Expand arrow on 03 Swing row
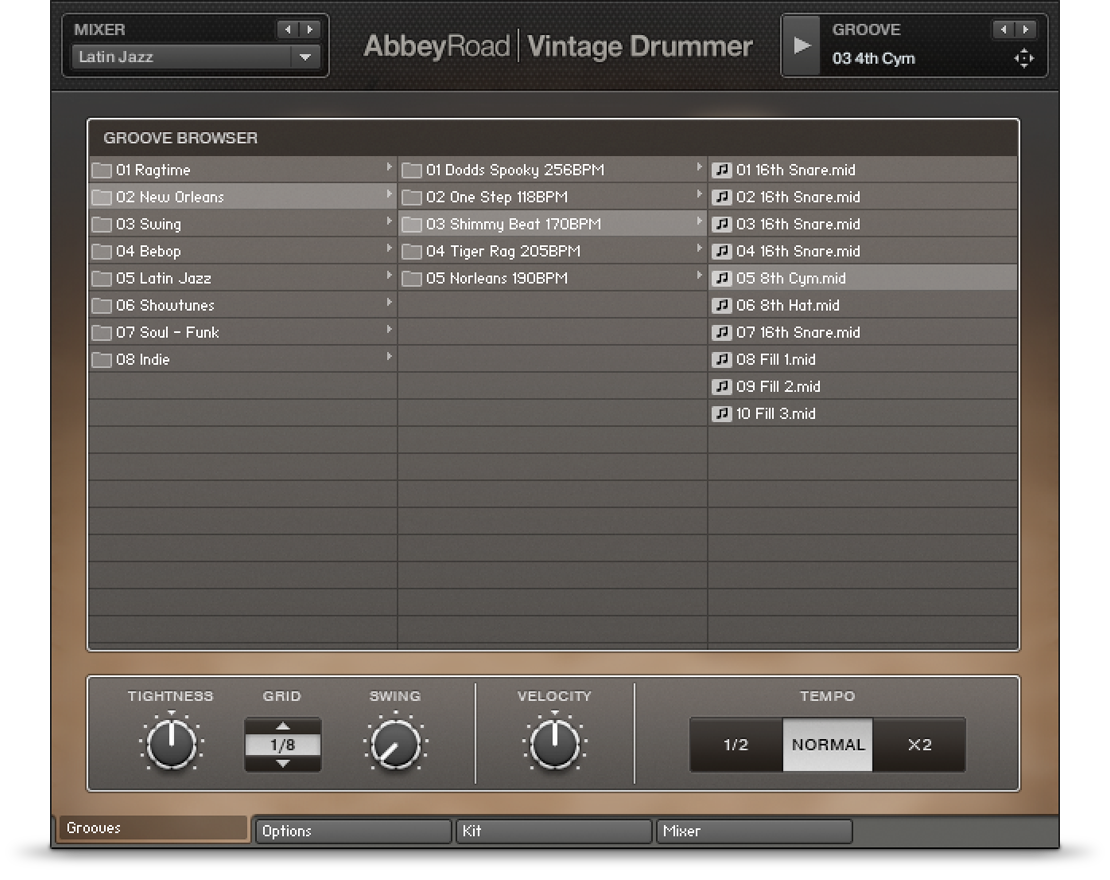 tap(389, 222)
